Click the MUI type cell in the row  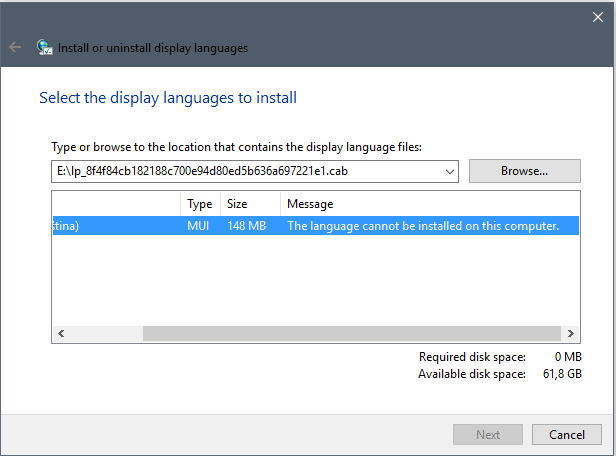click(199, 226)
